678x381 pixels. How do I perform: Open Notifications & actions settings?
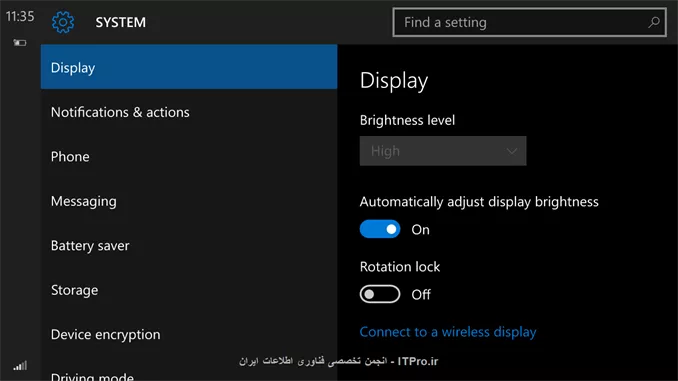click(x=189, y=112)
